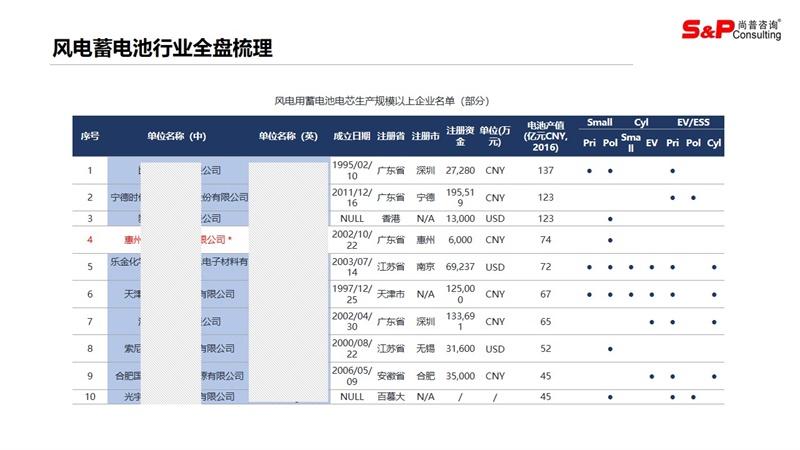Screen dimensions: 800x450
Task: Select the 69,237 registered capital cell
Action: [459, 267]
